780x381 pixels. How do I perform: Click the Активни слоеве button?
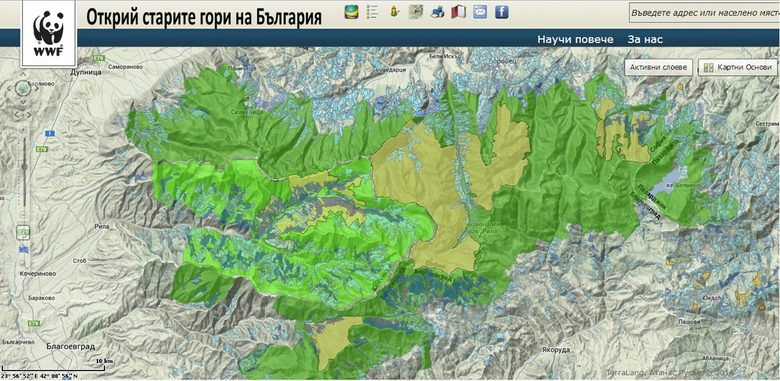tap(658, 67)
